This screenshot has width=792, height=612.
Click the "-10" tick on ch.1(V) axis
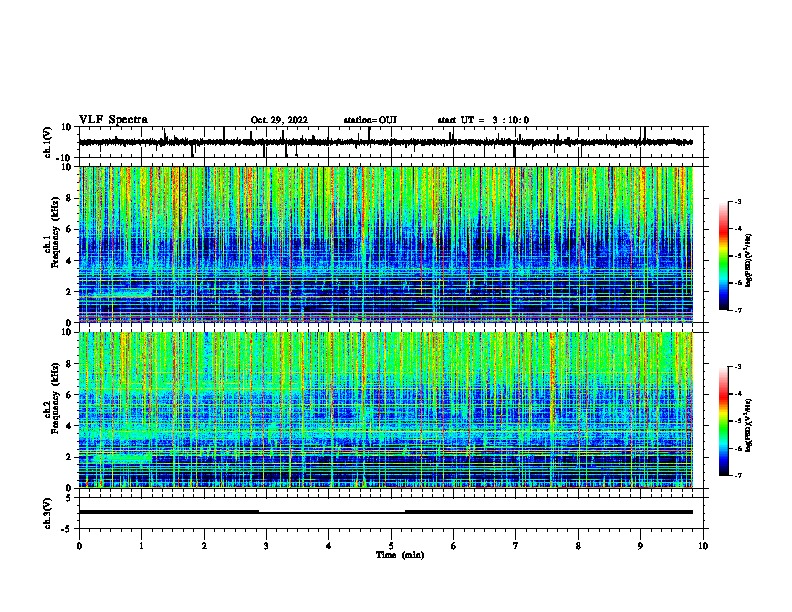click(65, 158)
